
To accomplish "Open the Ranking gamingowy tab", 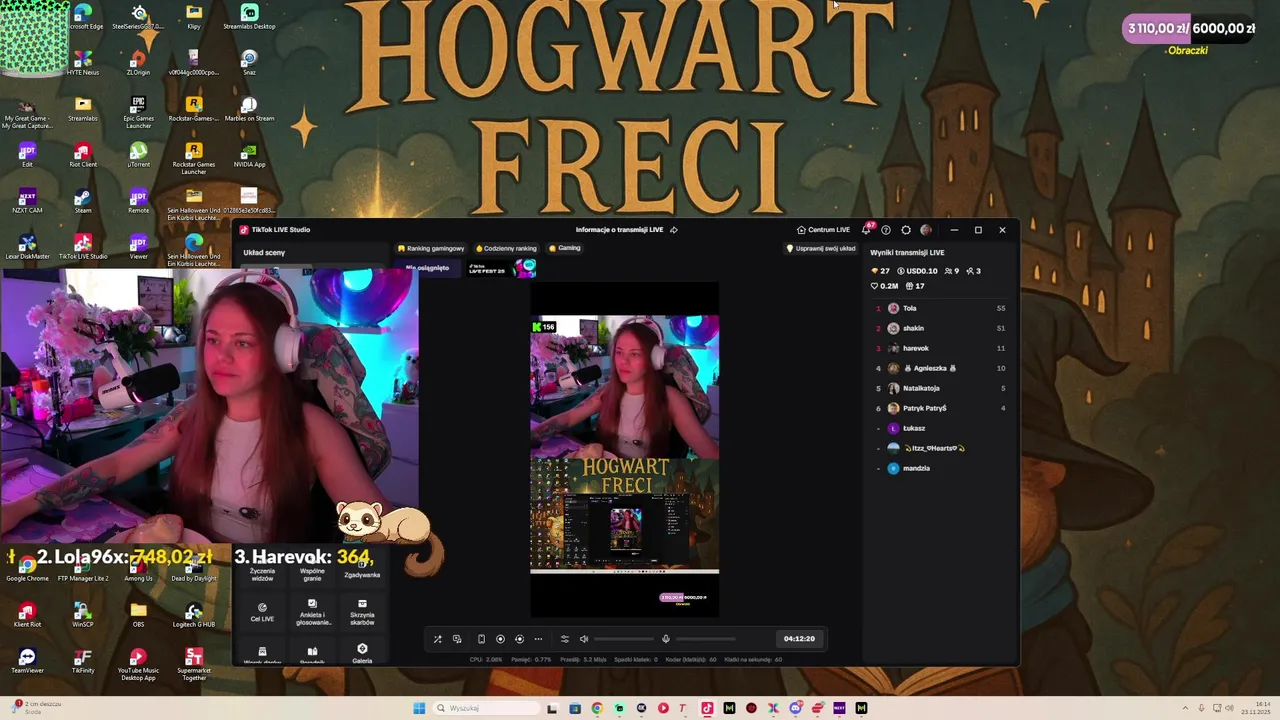I will click(x=431, y=248).
